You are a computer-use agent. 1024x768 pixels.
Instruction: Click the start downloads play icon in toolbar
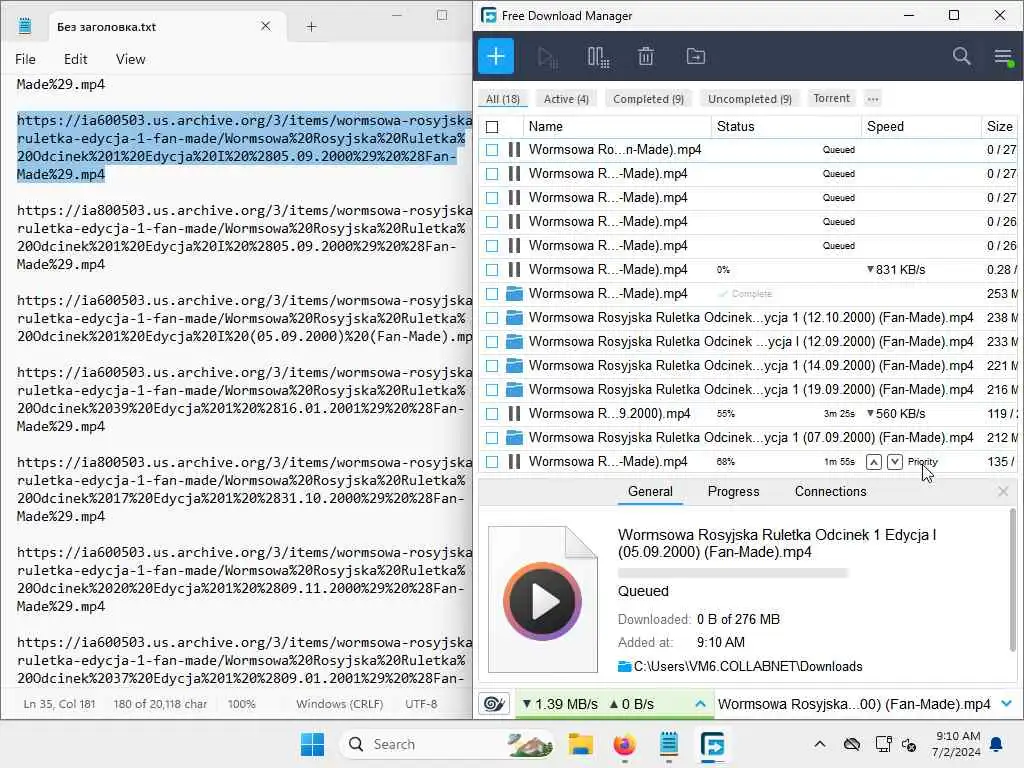(547, 57)
